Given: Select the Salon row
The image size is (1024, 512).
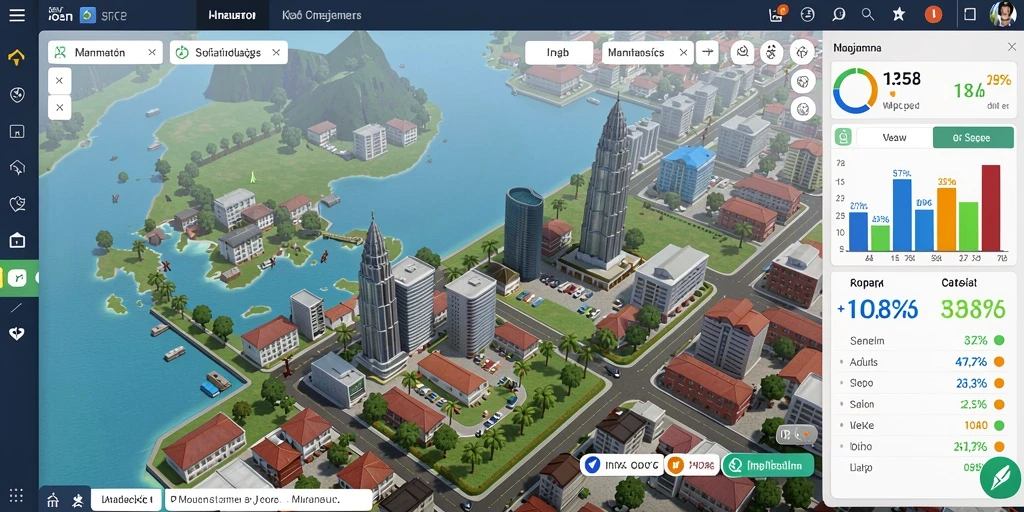Looking at the screenshot, I should pyautogui.click(x=924, y=404).
